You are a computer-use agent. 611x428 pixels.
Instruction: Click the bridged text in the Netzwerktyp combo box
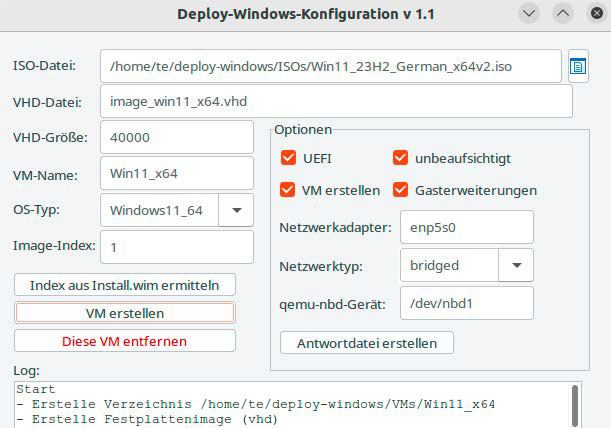coord(434,265)
